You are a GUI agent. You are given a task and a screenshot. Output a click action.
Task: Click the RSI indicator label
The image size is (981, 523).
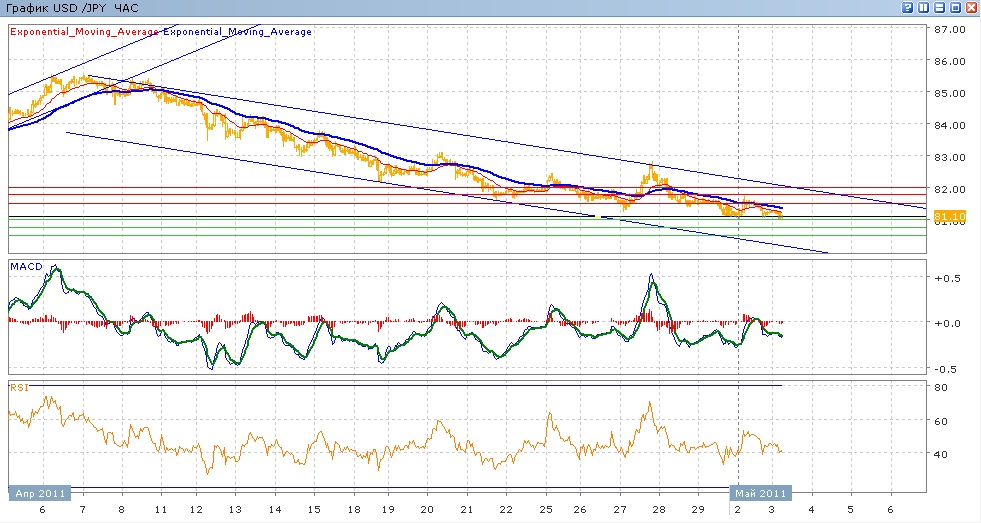tap(18, 386)
